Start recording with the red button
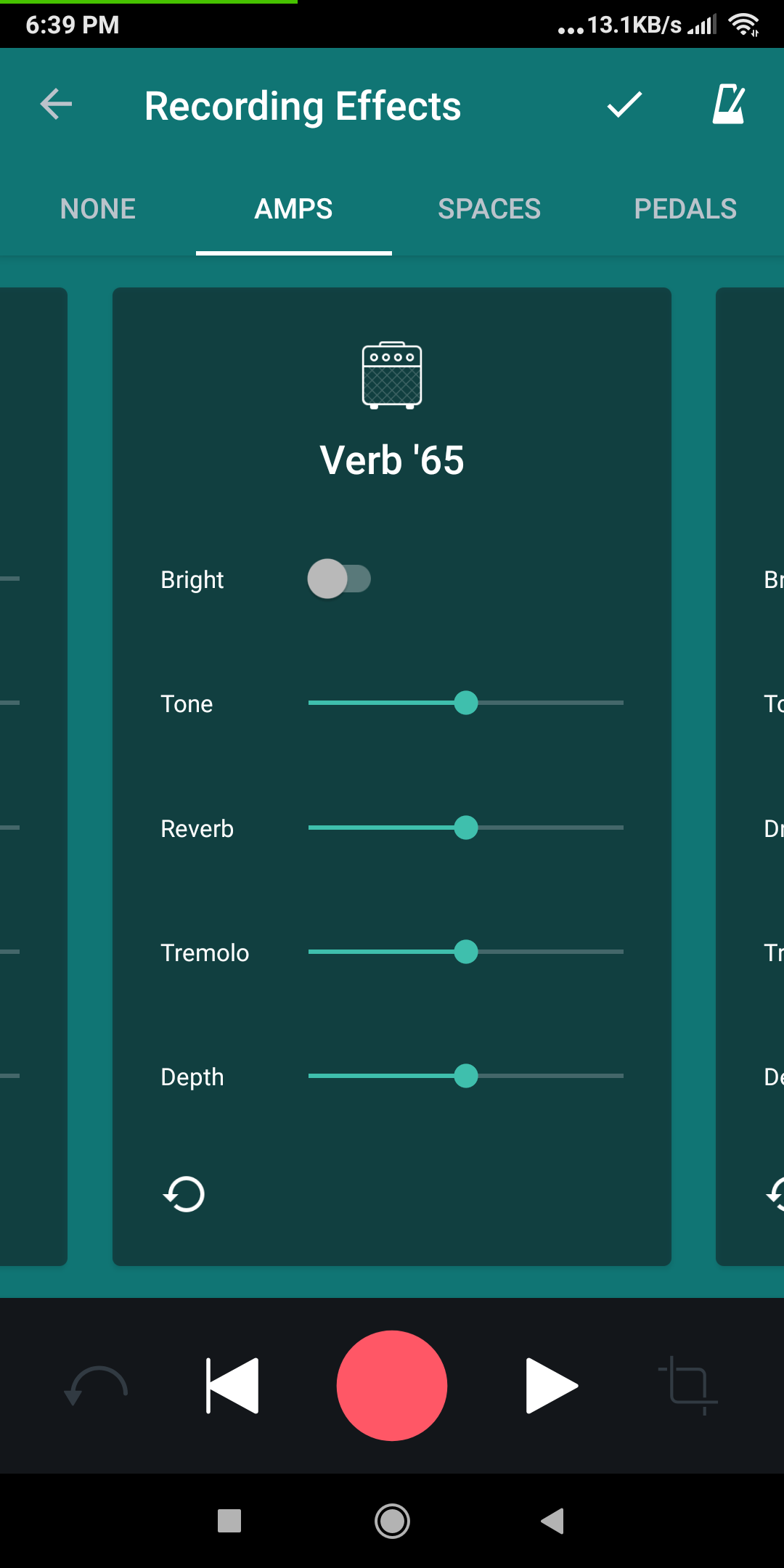Screen dimensions: 784x1568 (x=392, y=1385)
